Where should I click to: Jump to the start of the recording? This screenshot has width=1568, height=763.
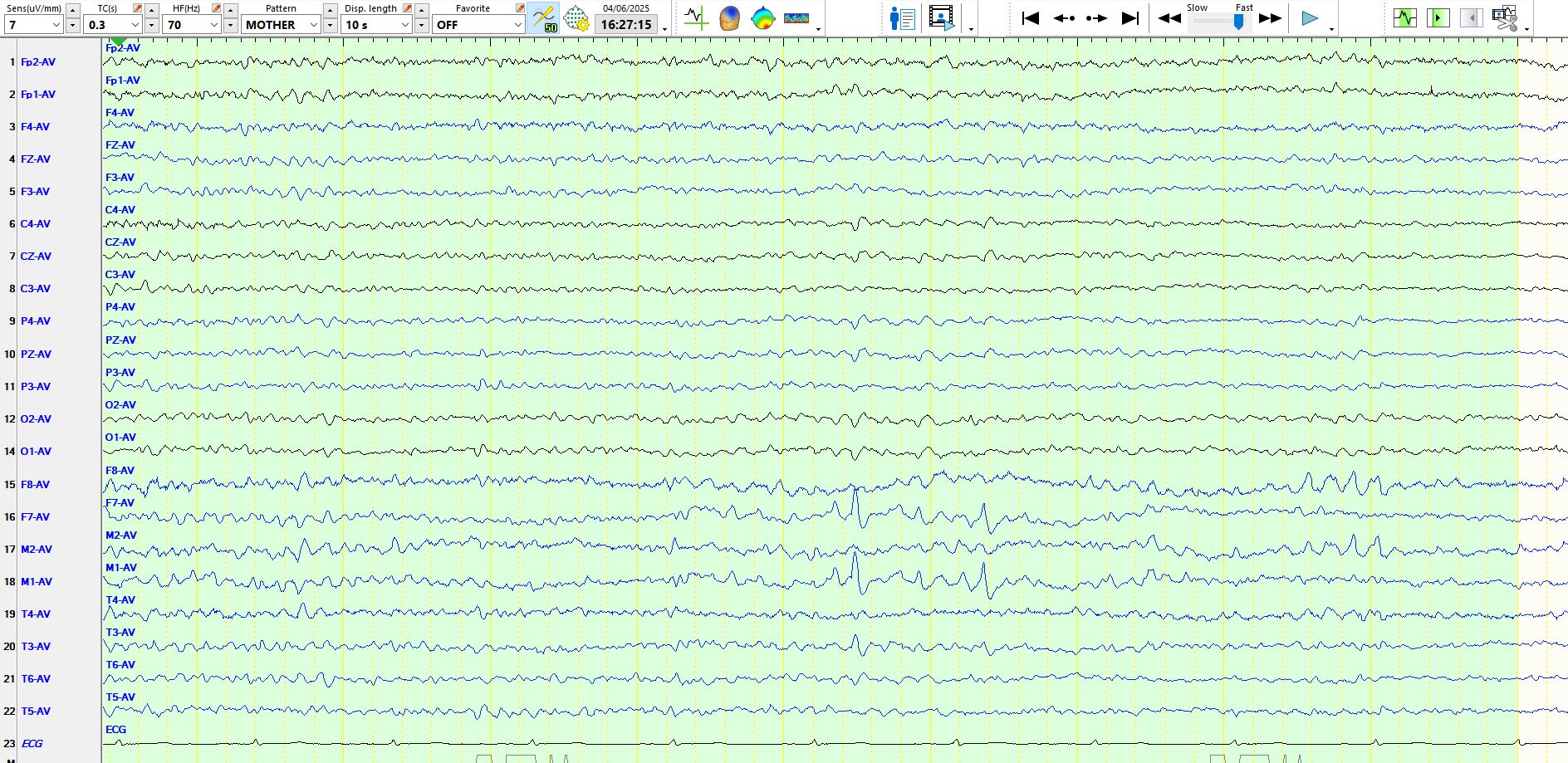(x=1031, y=17)
